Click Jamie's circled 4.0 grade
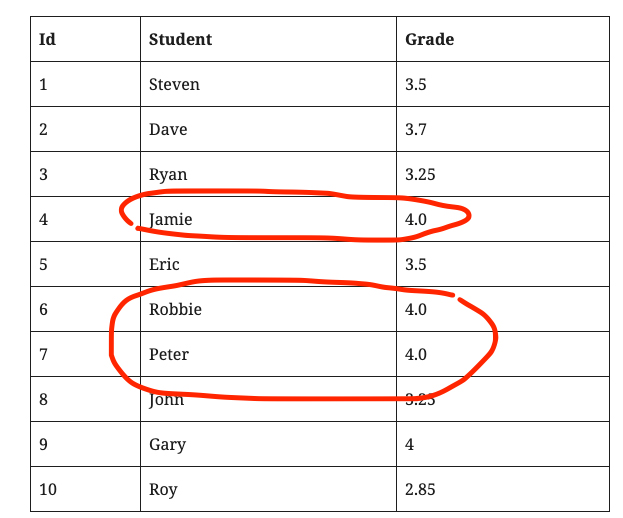Viewport: 623px width, 518px height. (x=503, y=219)
